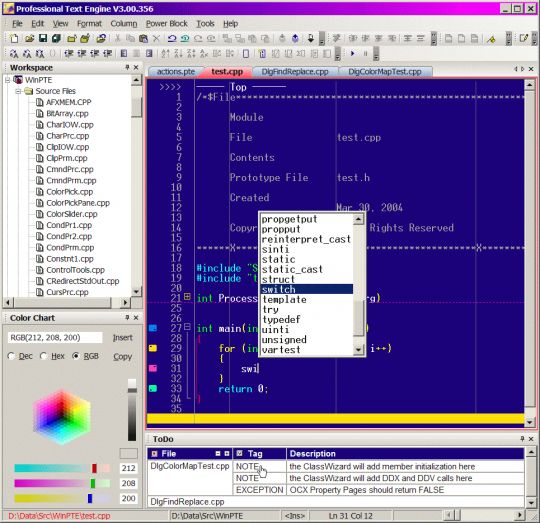Pin the Workspace panel
The height and width of the screenshot is (523, 540).
click(x=127, y=67)
